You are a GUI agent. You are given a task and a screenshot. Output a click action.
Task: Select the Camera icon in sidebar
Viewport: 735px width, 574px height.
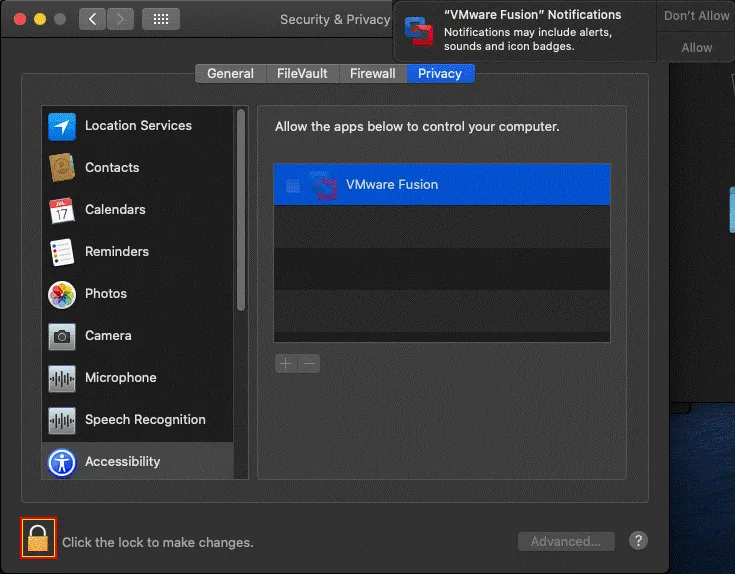(x=62, y=336)
